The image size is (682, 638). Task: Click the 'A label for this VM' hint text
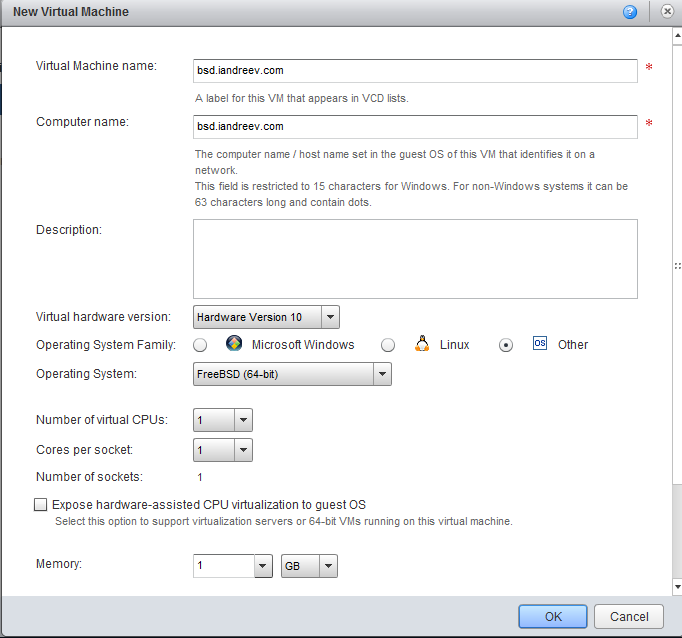(302, 98)
